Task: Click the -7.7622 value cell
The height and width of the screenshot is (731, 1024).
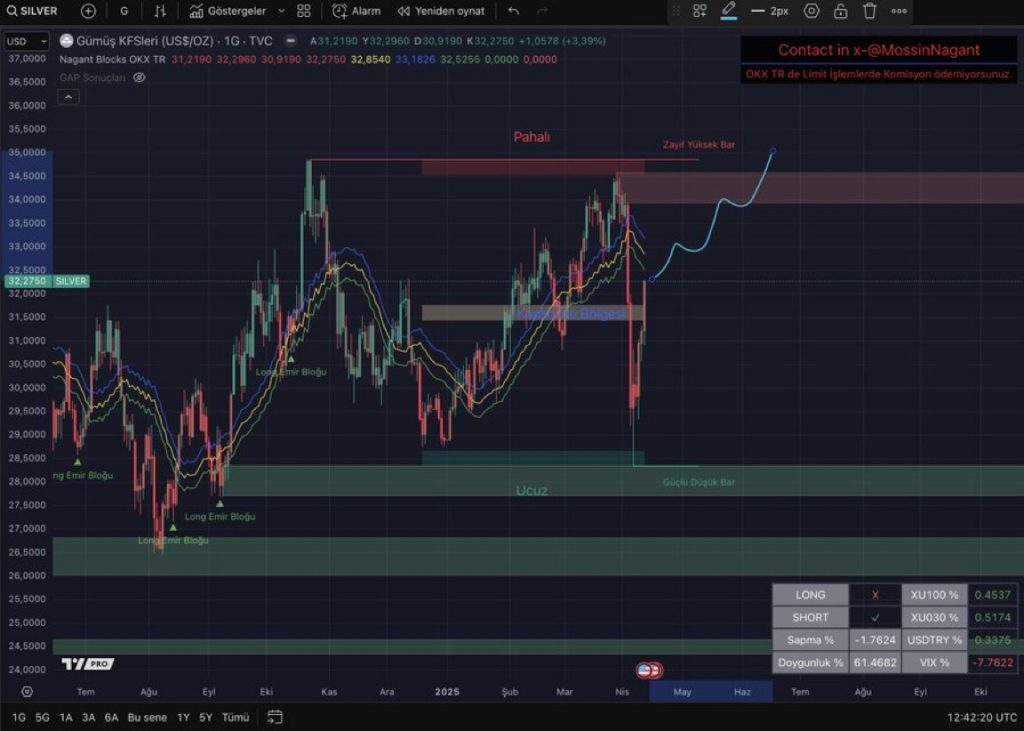Action: tap(993, 662)
